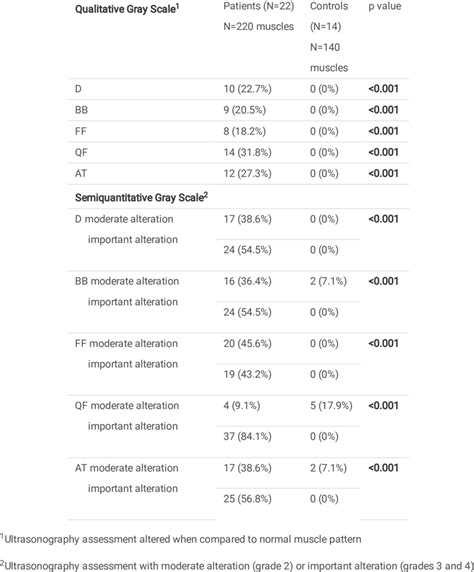The width and height of the screenshot is (474, 572).
Task: Select the FF row label
Action: point(80,131)
